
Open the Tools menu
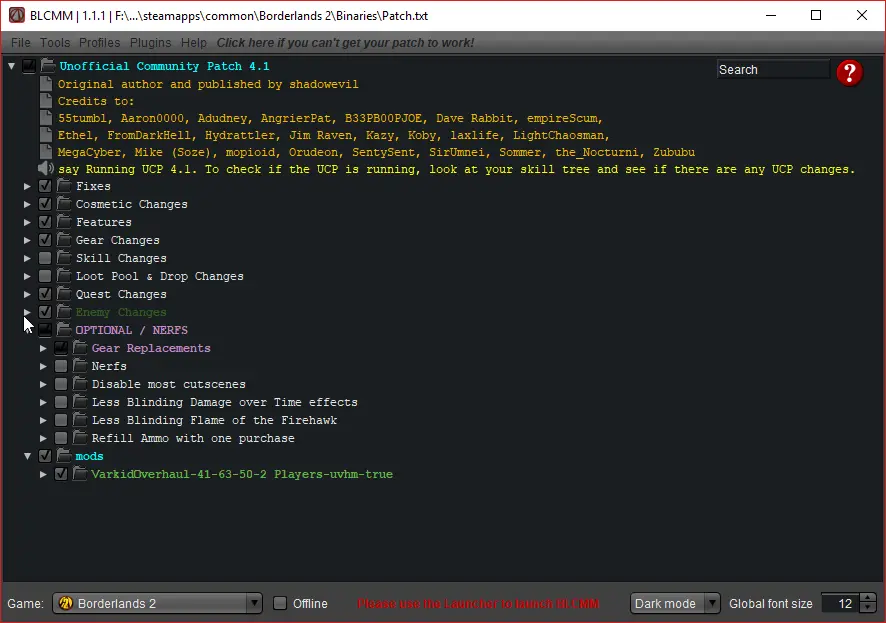(55, 43)
